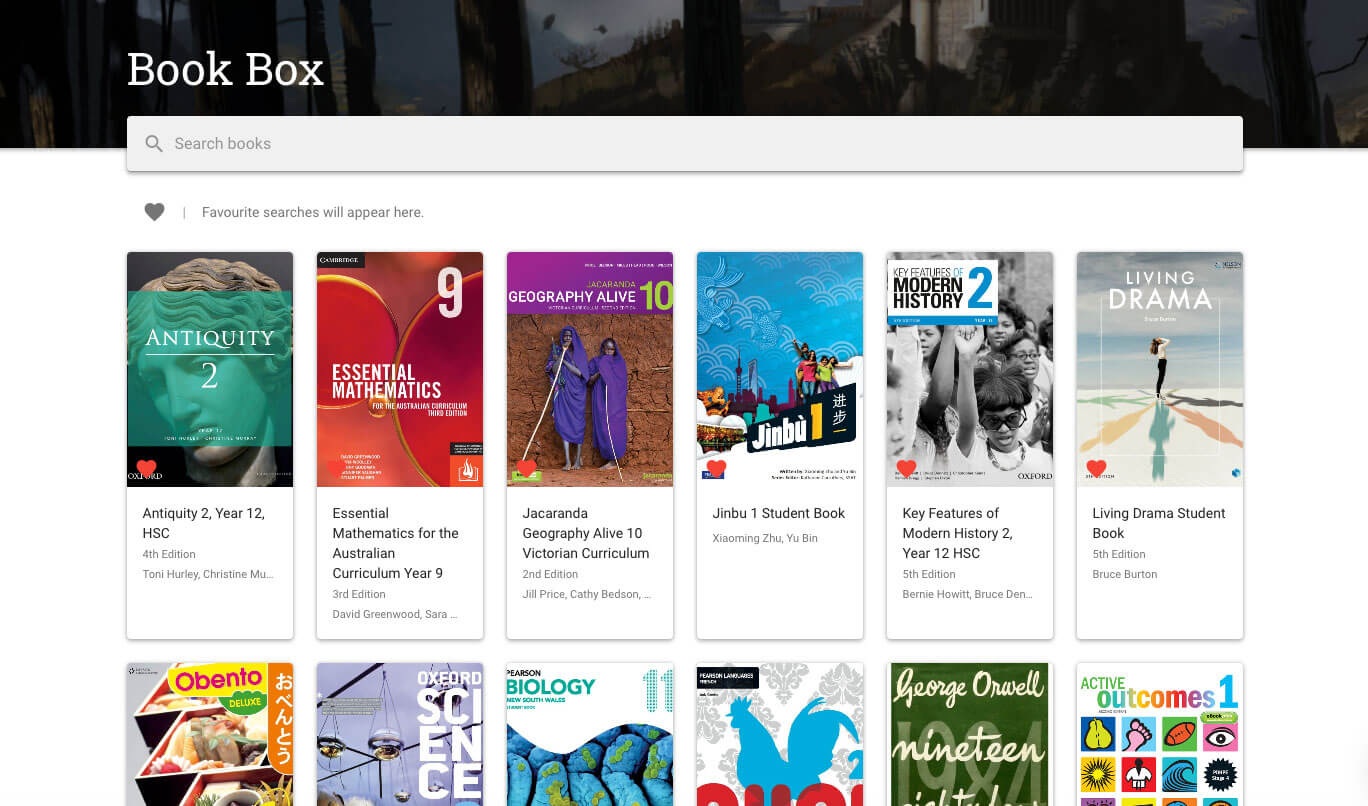Select the Essential Mathematics cover image

[x=400, y=360]
